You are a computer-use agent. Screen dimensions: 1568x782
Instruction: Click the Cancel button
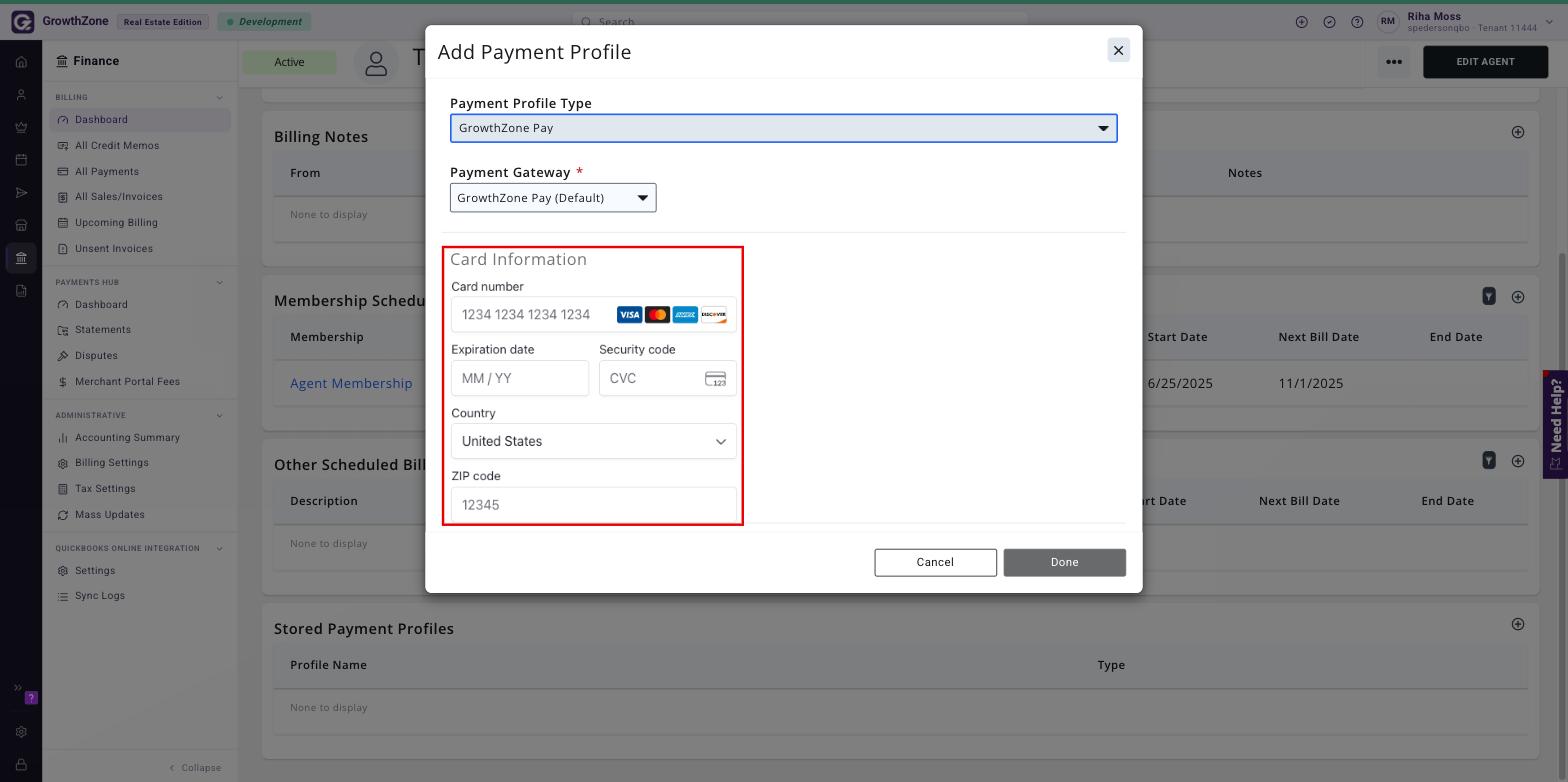pyautogui.click(x=935, y=562)
